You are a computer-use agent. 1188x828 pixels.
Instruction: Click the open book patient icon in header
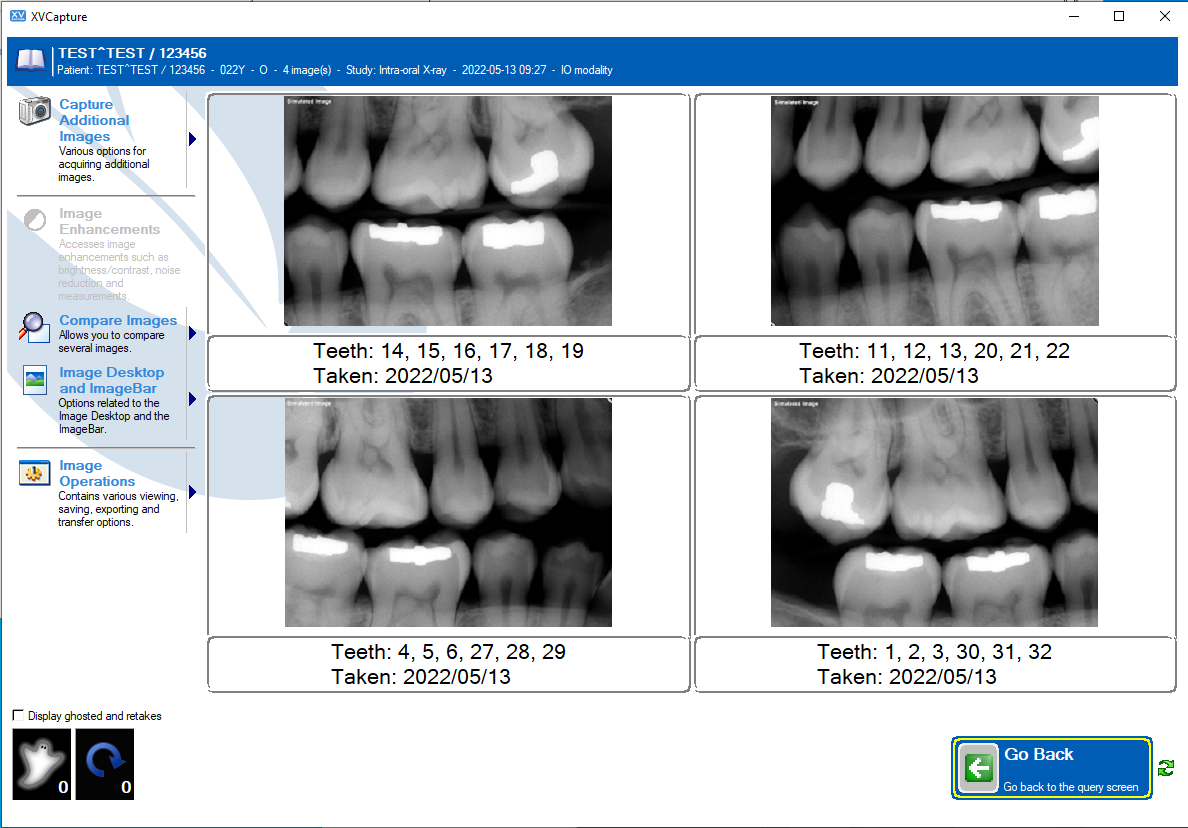[31, 61]
